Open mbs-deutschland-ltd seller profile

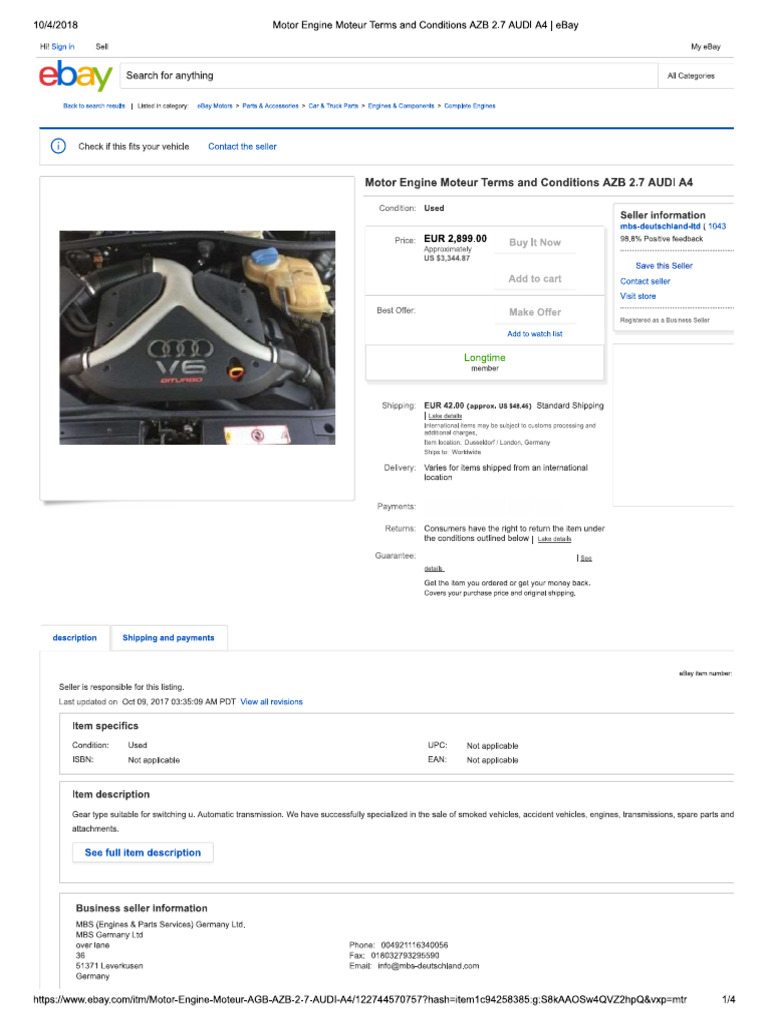click(x=660, y=226)
